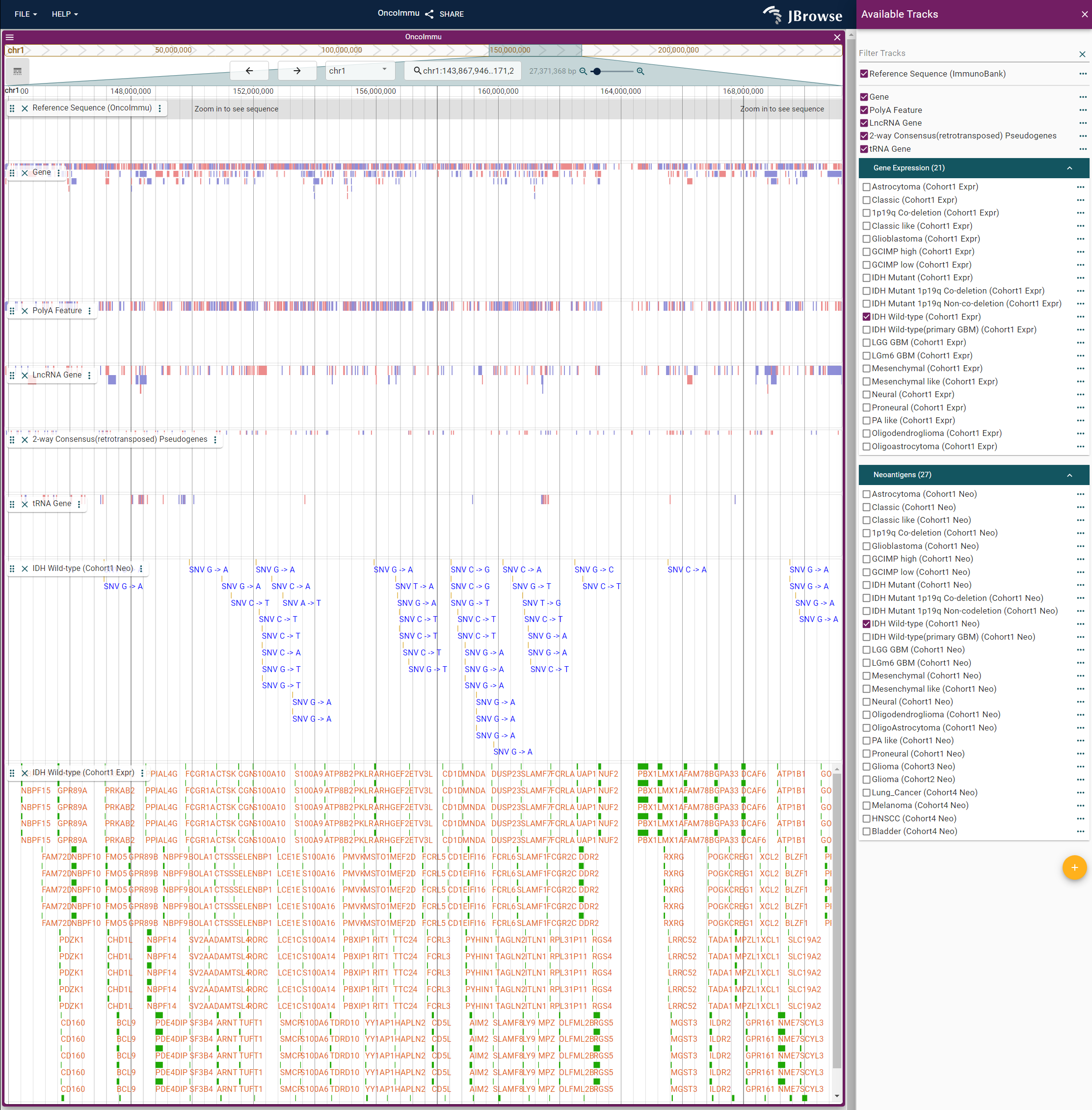Screen dimensions: 1092x1110
Task: Uncheck the tRNA Gene checkbox
Action: point(864,149)
